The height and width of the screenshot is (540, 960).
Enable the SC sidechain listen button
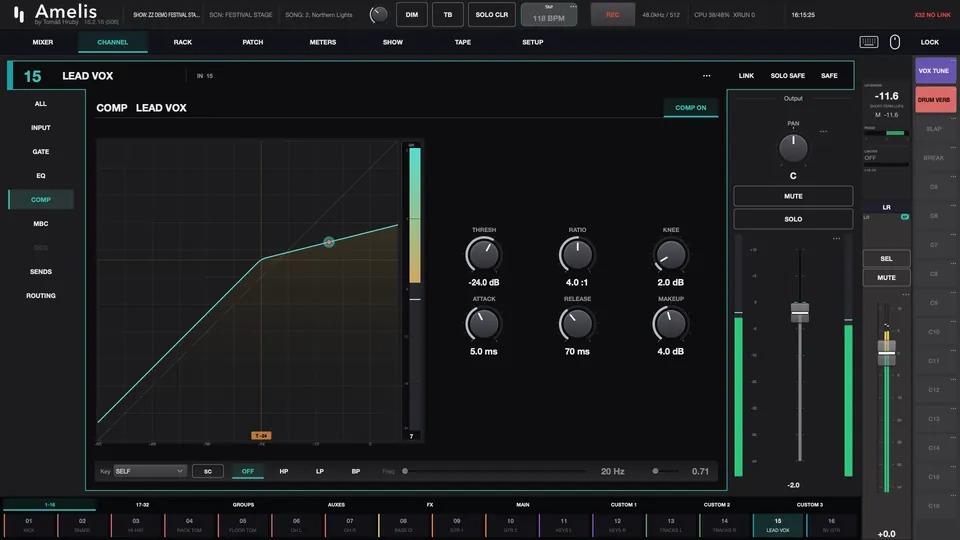click(208, 471)
